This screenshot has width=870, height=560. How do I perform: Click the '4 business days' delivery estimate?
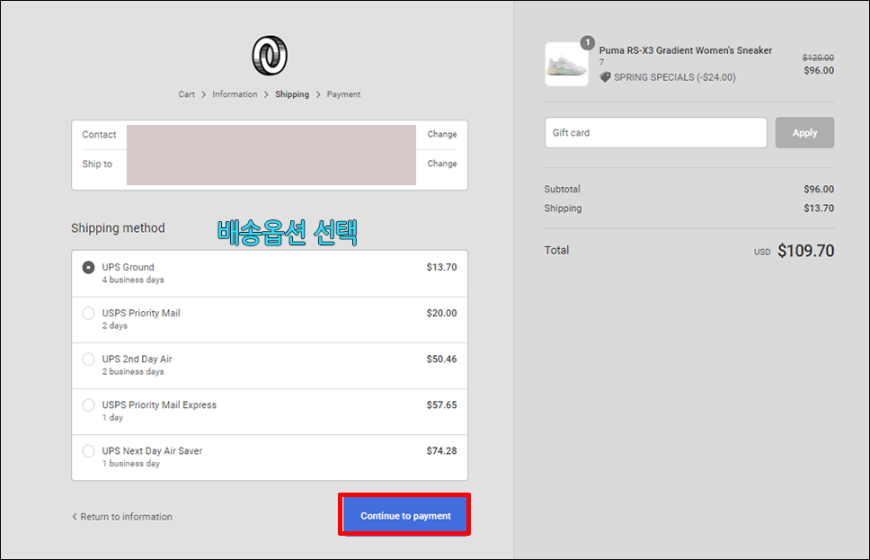pos(133,280)
